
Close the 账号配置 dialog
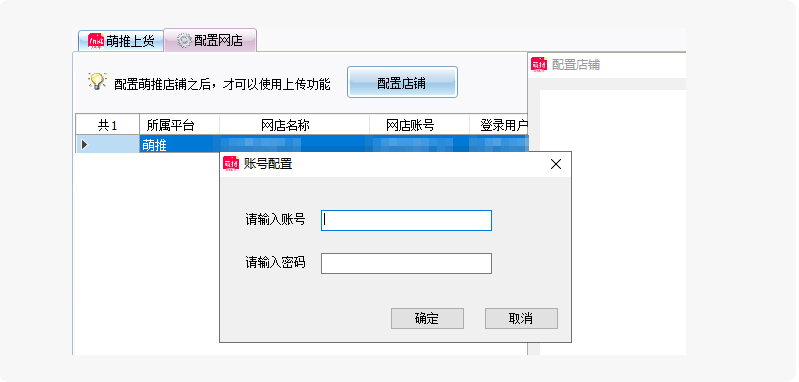556,164
